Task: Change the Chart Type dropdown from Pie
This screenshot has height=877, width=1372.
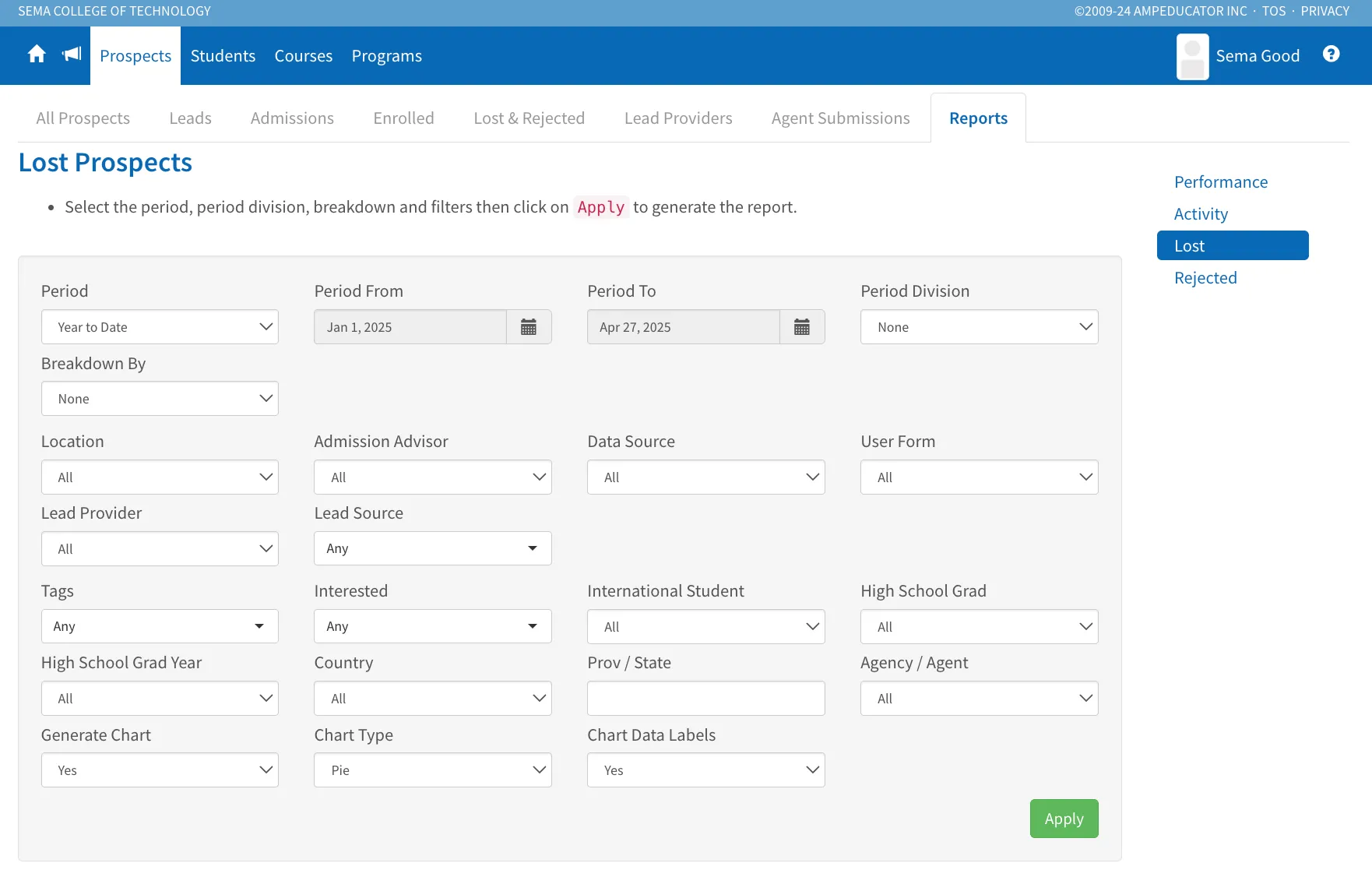Action: (x=433, y=770)
